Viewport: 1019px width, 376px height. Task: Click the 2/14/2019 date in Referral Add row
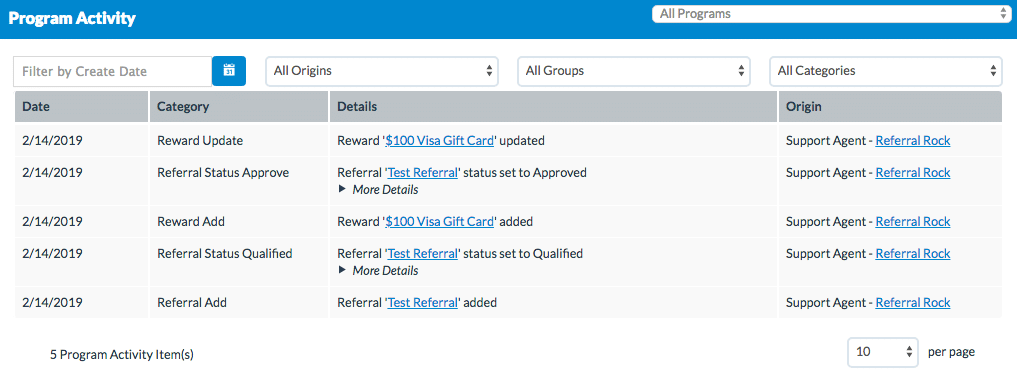[x=53, y=303]
